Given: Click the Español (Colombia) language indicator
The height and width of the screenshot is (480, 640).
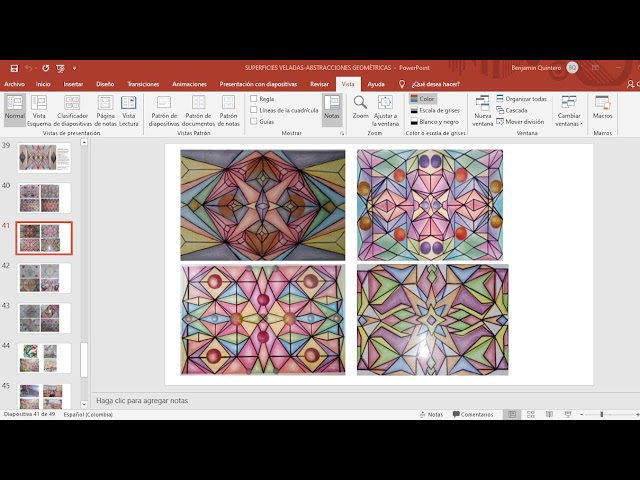Looking at the screenshot, I should coord(88,414).
